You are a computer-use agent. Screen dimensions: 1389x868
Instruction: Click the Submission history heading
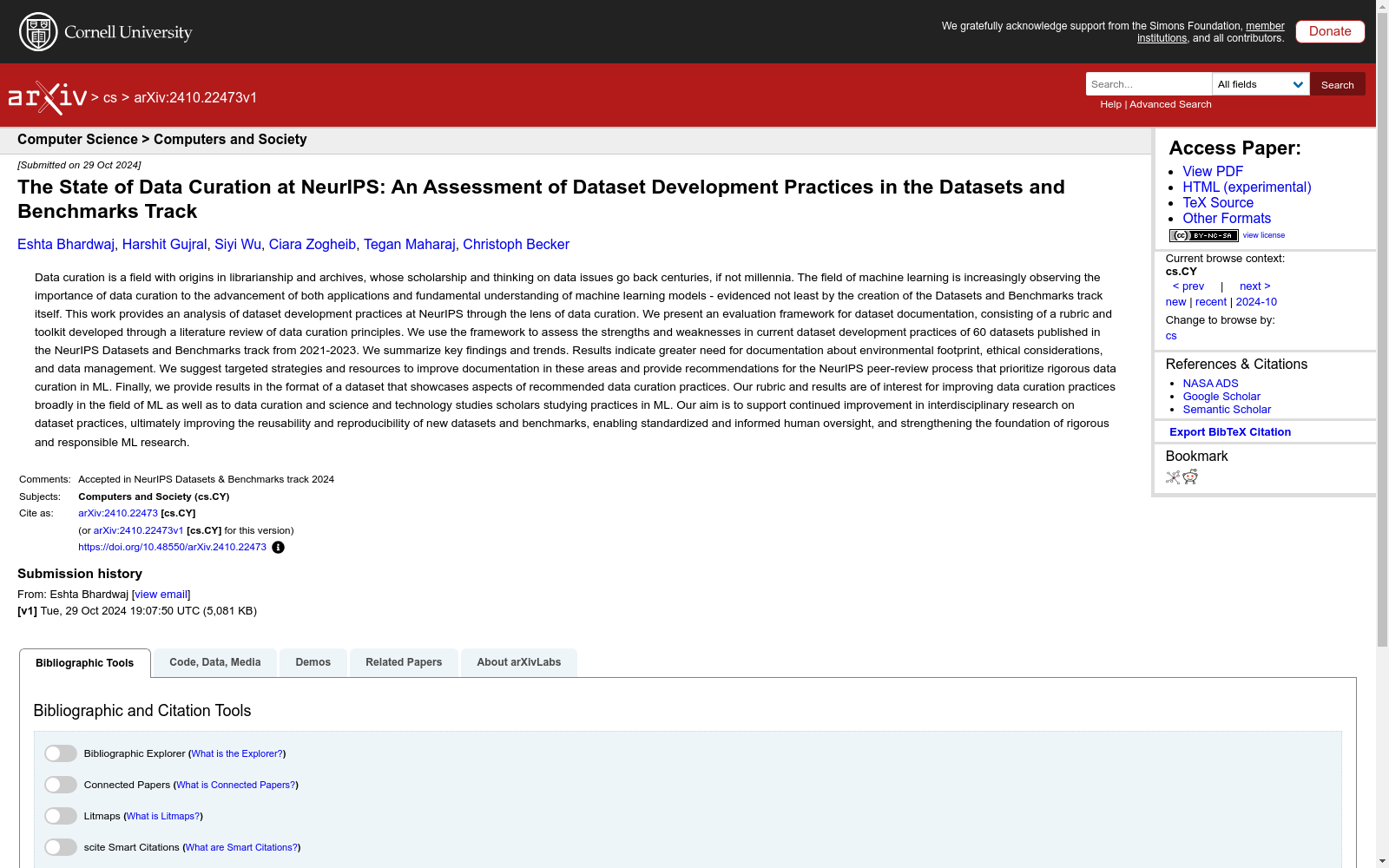tap(80, 574)
